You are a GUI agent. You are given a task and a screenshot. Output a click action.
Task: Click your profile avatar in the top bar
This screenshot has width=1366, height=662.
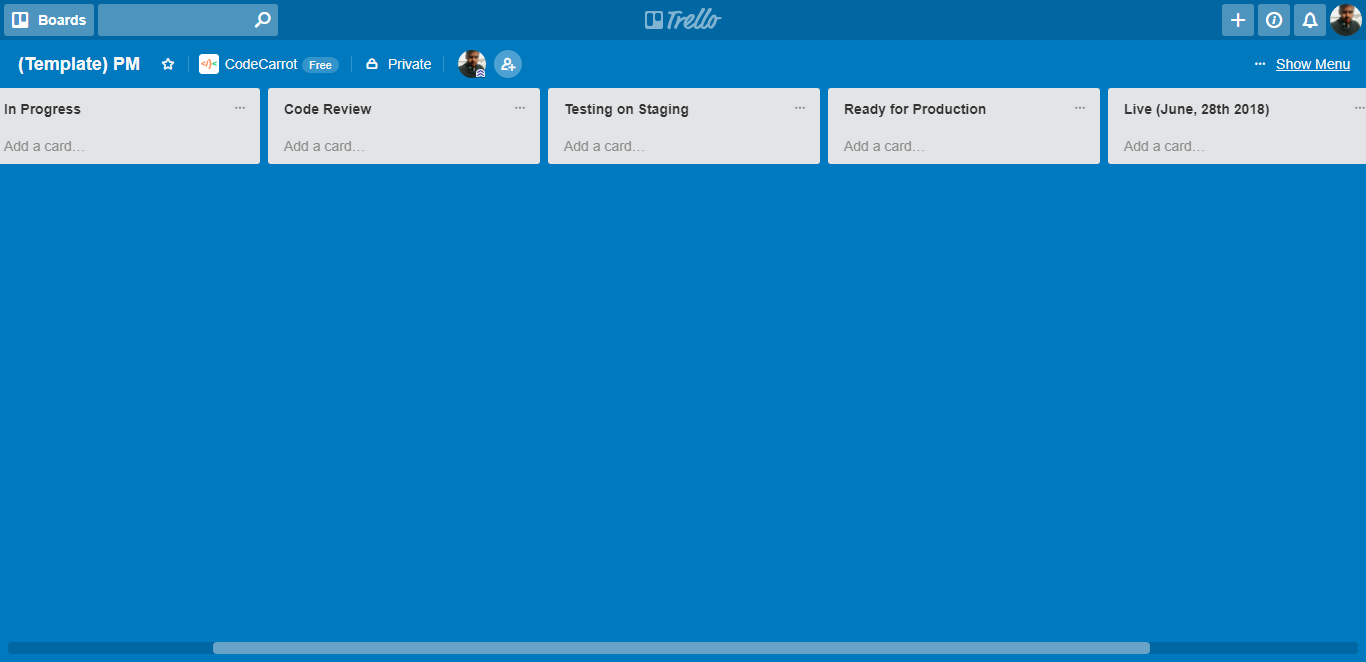tap(1345, 19)
